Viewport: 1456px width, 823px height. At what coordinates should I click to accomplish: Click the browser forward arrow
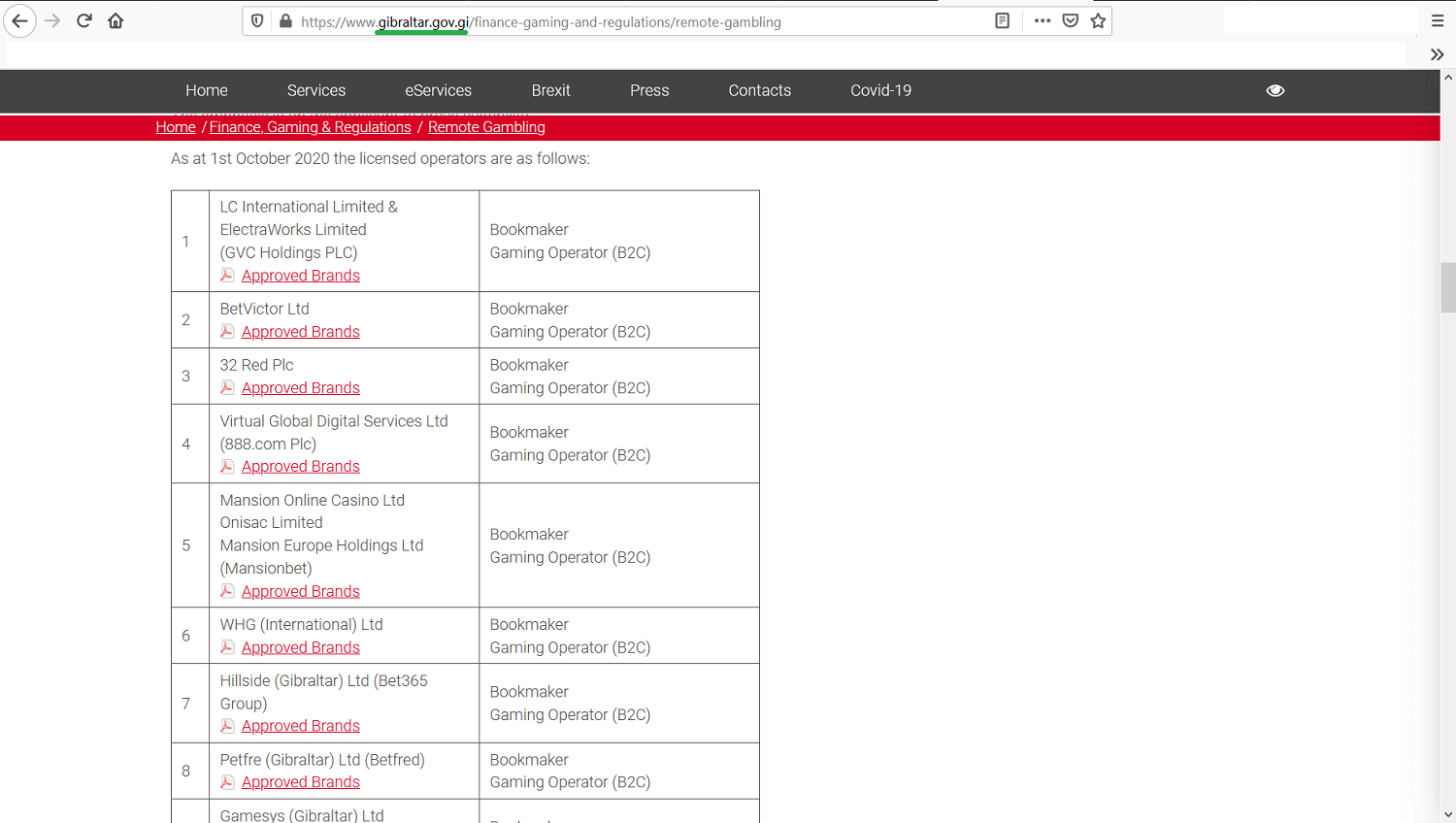(52, 20)
